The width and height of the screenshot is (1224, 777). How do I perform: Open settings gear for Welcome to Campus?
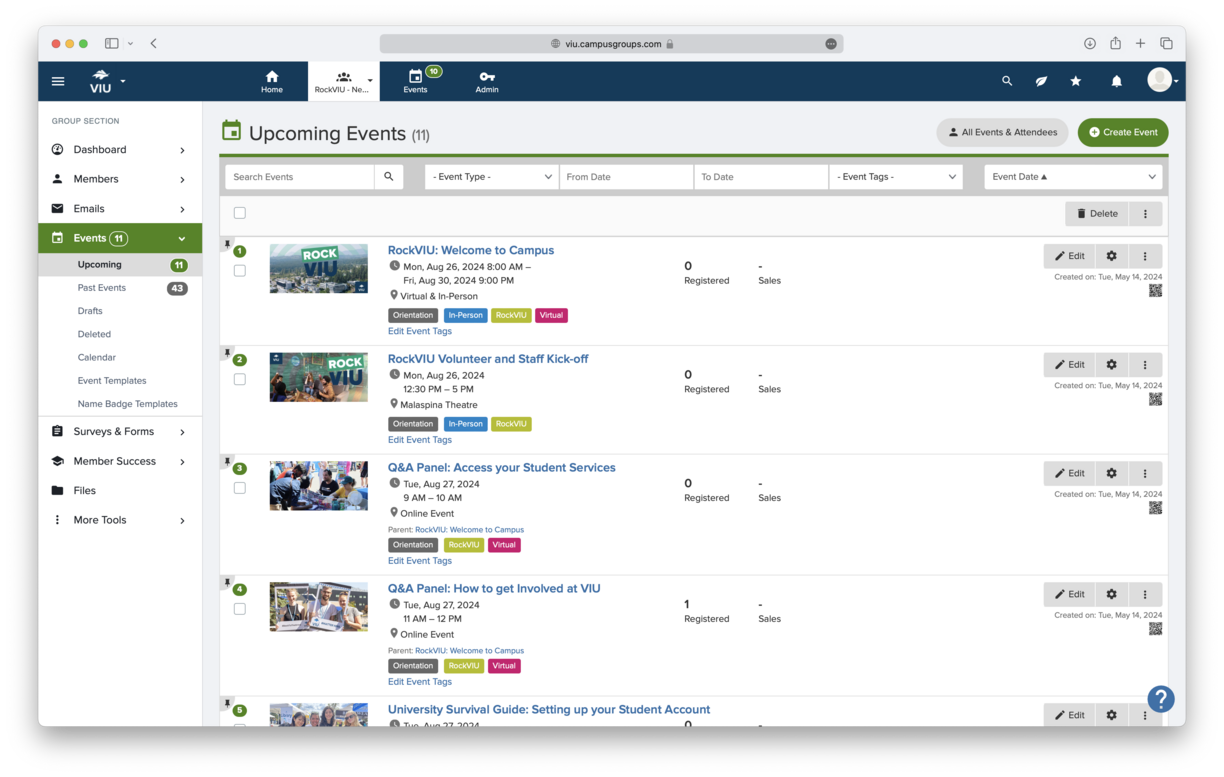(1111, 256)
